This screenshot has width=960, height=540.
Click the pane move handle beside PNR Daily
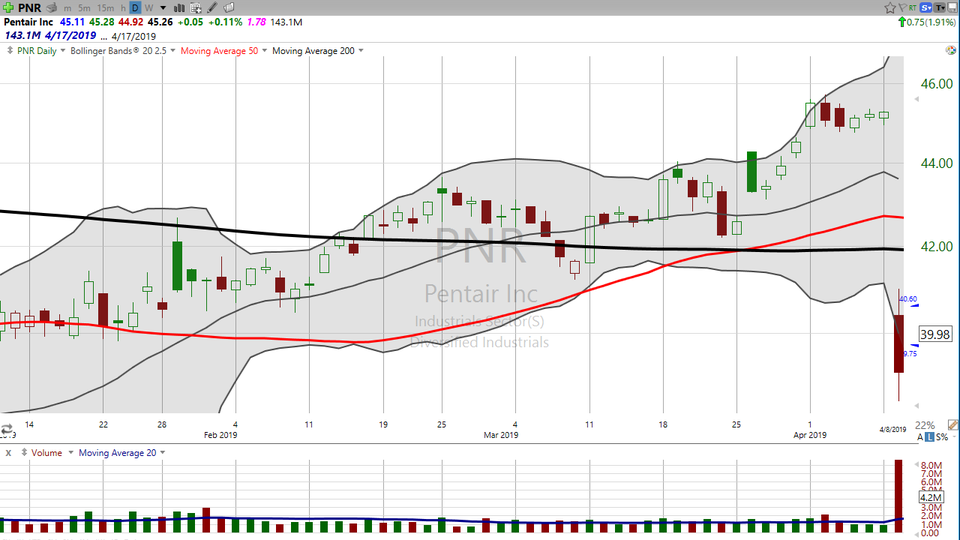[10, 51]
